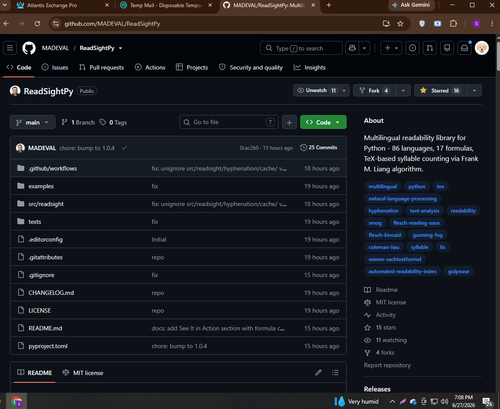Click the Report repository link
The width and height of the screenshot is (500, 409).
387,365
